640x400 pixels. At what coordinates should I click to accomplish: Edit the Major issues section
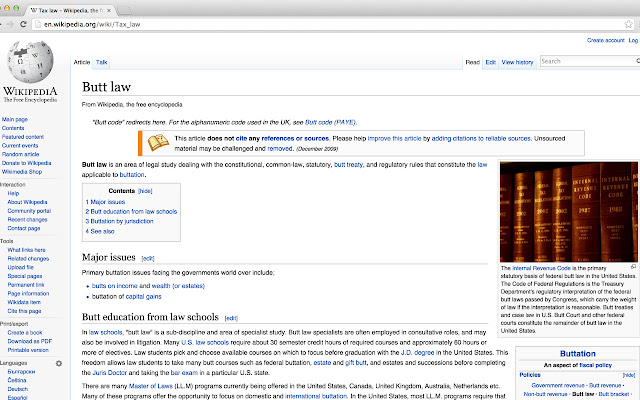(x=148, y=259)
